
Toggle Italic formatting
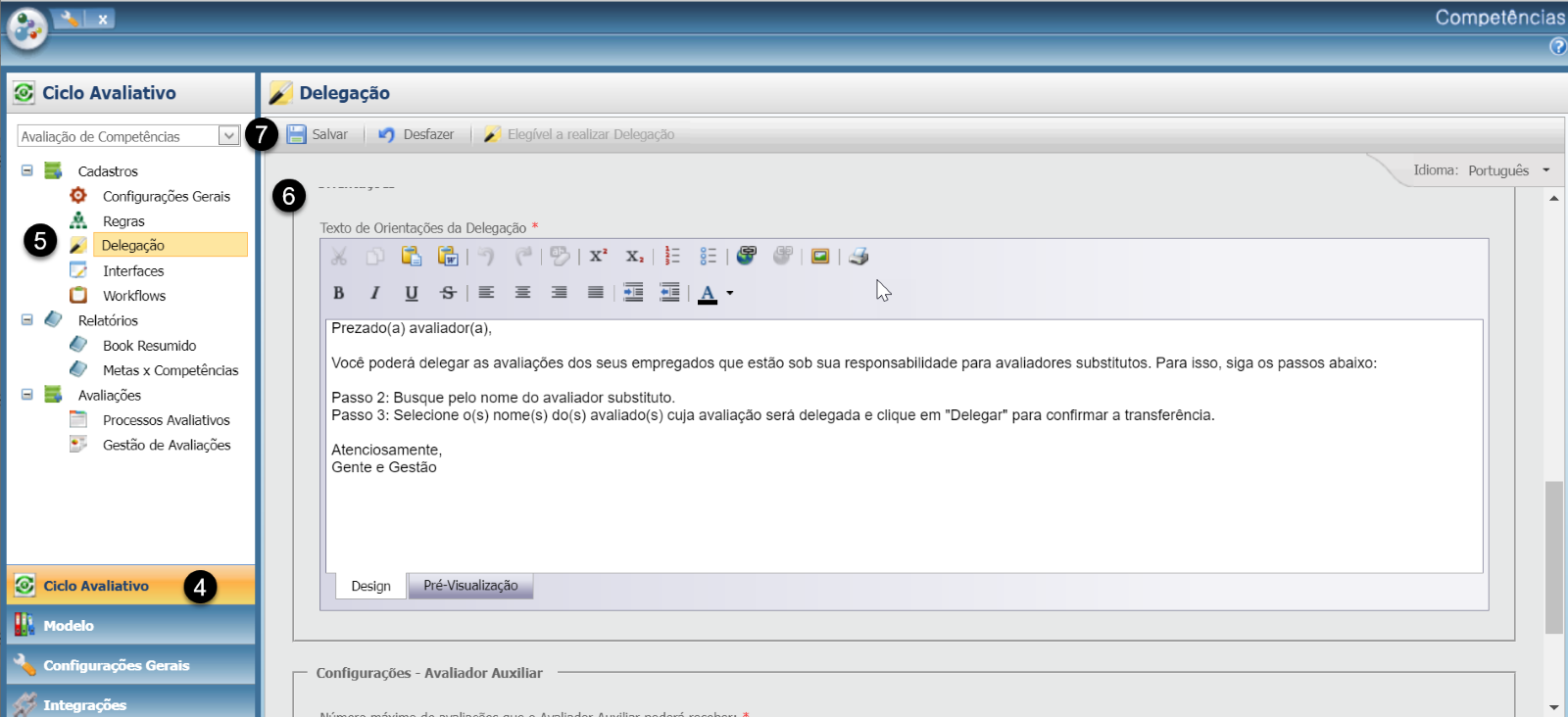point(374,293)
